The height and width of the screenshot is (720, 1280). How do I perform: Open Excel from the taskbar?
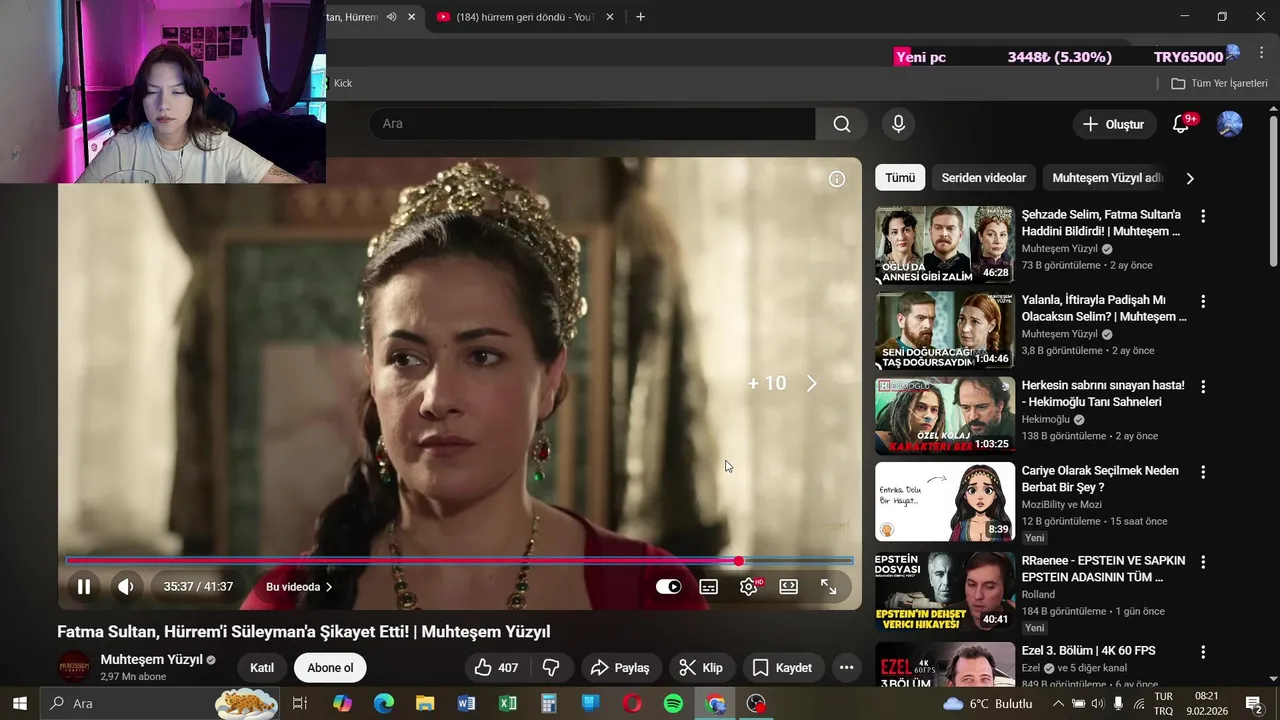pyautogui.click(x=508, y=703)
